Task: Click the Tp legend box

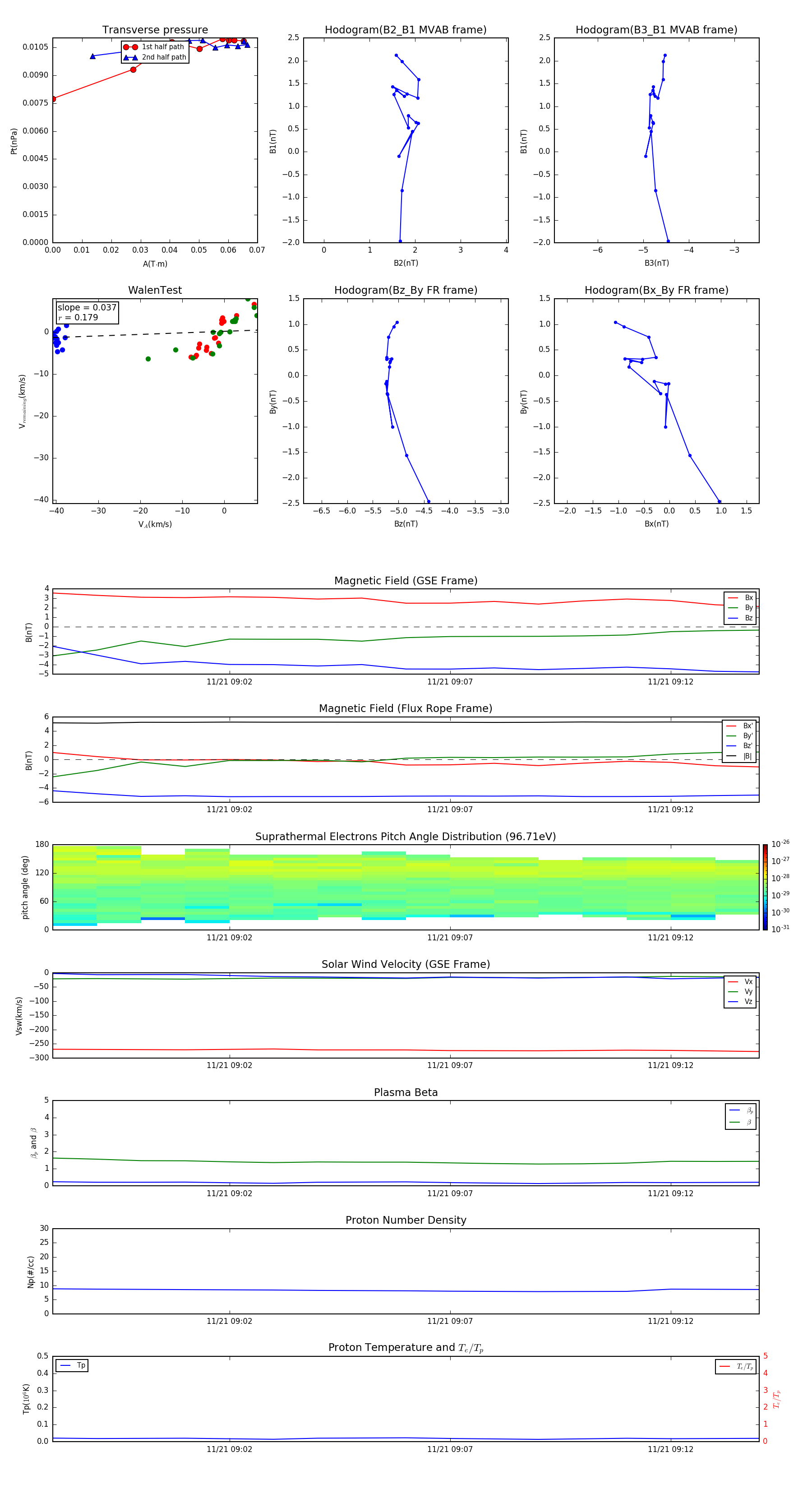Action: click(x=72, y=1365)
